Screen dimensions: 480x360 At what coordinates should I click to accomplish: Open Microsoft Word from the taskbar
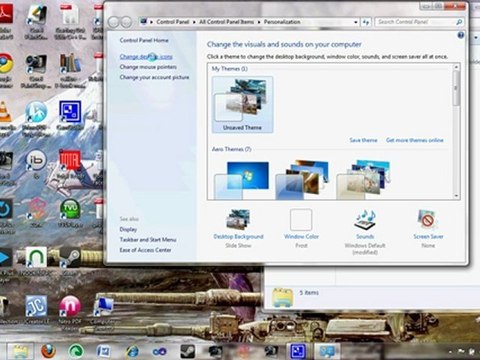tap(104, 351)
